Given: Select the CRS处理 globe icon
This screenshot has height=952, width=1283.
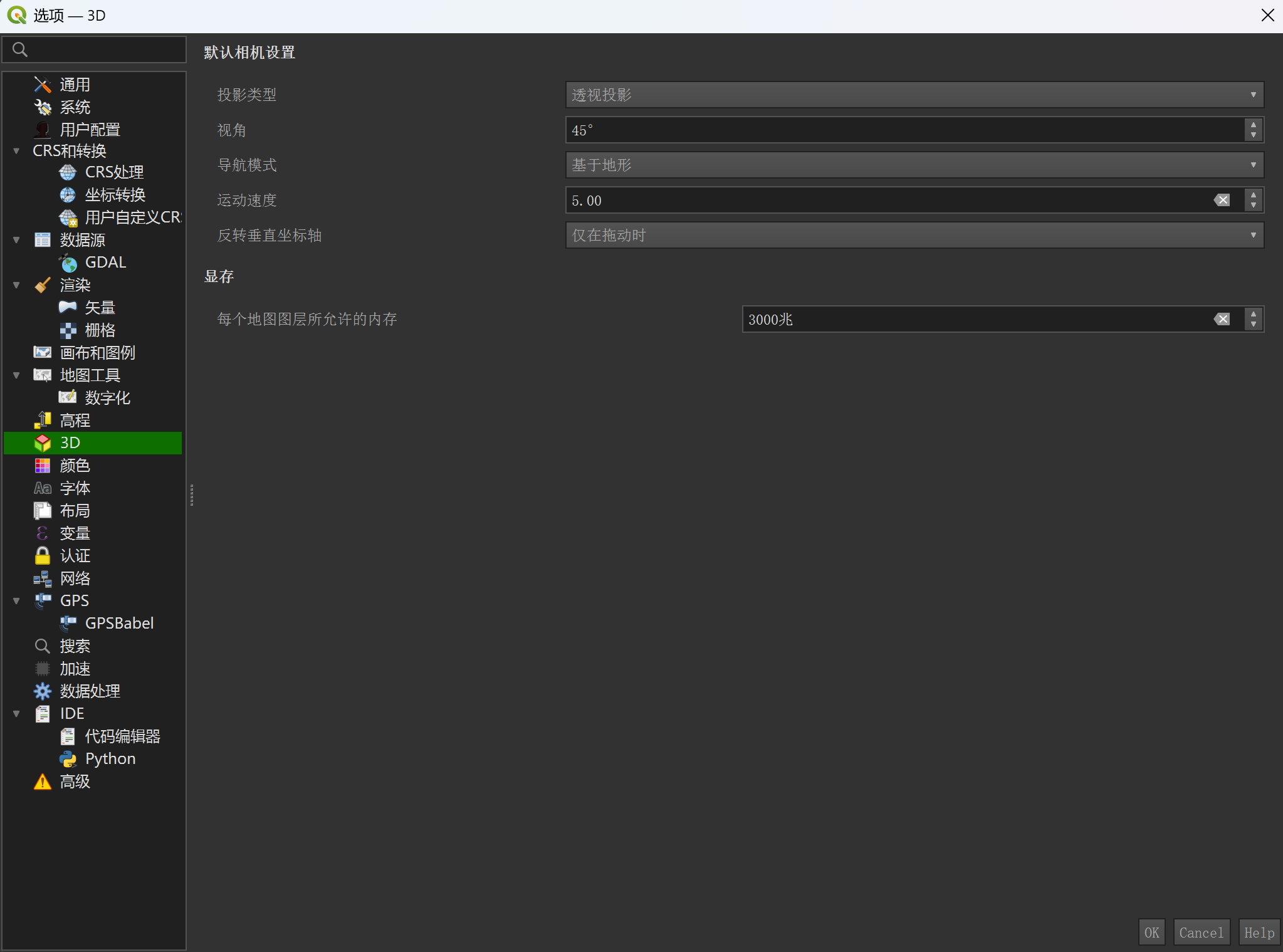Looking at the screenshot, I should 68,172.
